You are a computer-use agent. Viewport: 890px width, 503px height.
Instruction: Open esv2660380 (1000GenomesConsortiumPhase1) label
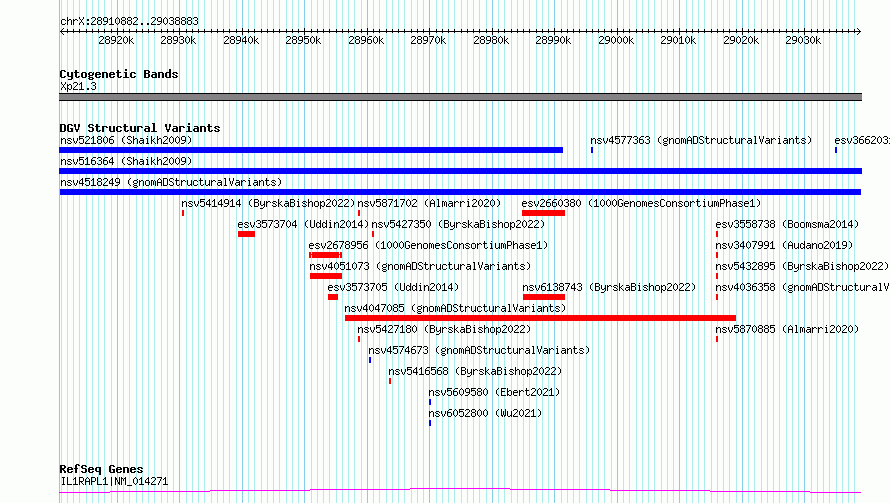641,203
